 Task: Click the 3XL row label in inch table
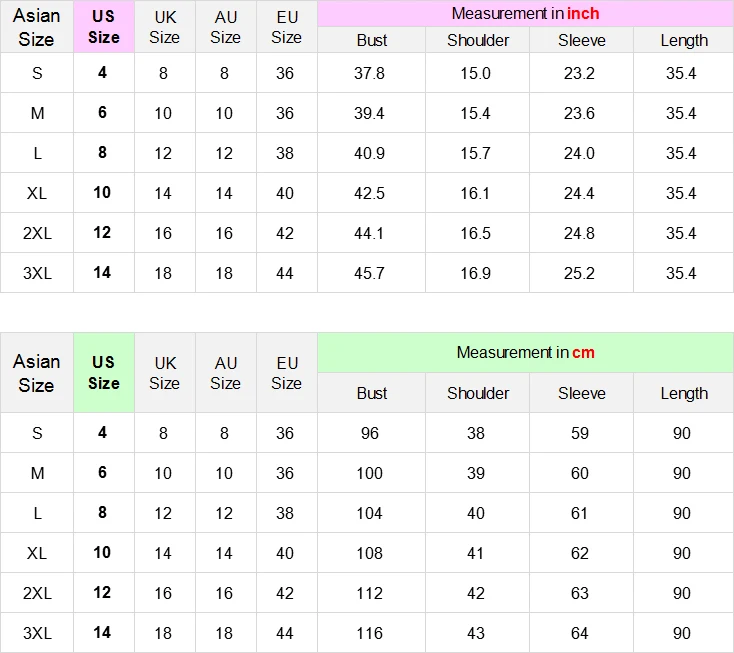coord(37,273)
